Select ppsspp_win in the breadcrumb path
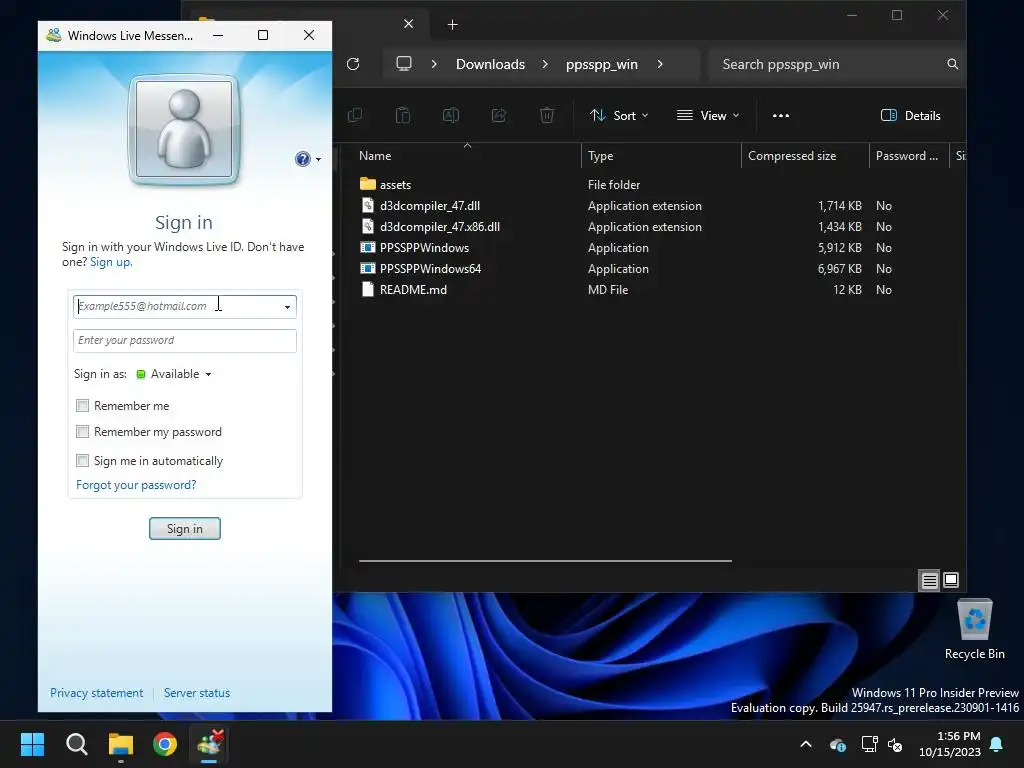This screenshot has height=768, width=1024. point(601,64)
